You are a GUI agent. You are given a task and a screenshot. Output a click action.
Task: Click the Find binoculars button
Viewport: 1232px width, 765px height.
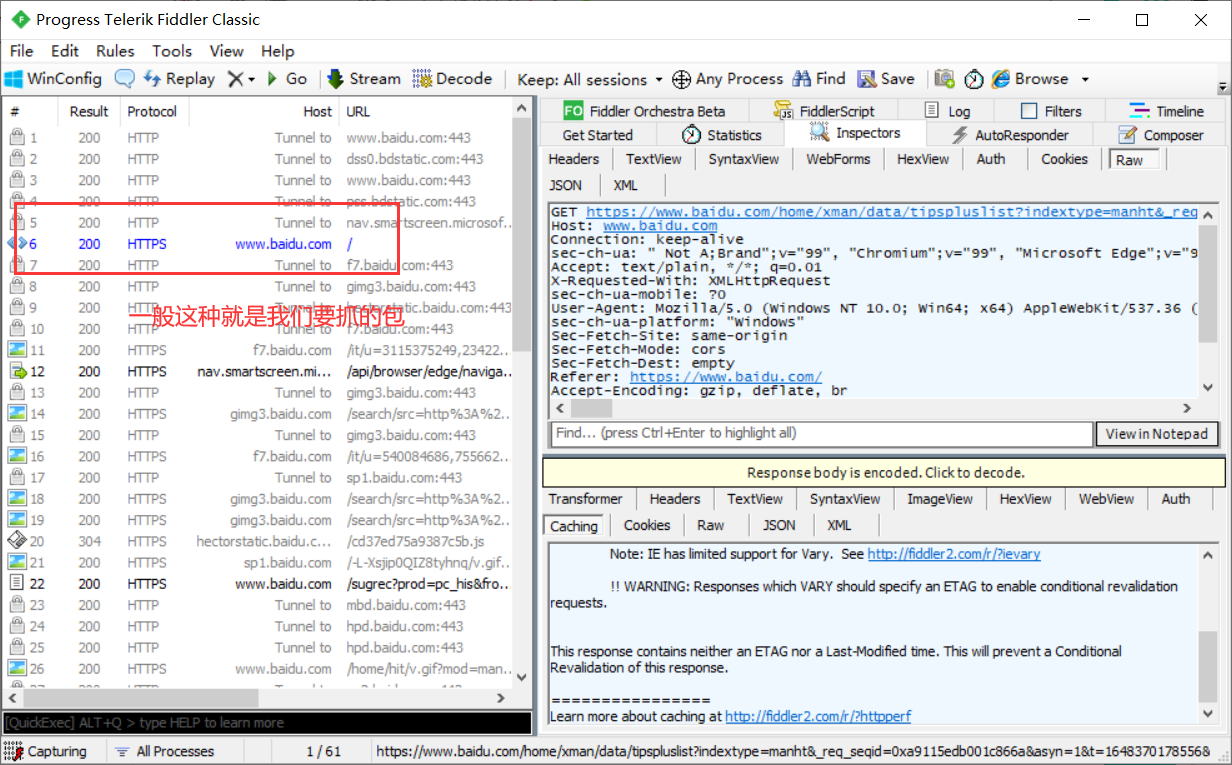tap(819, 79)
